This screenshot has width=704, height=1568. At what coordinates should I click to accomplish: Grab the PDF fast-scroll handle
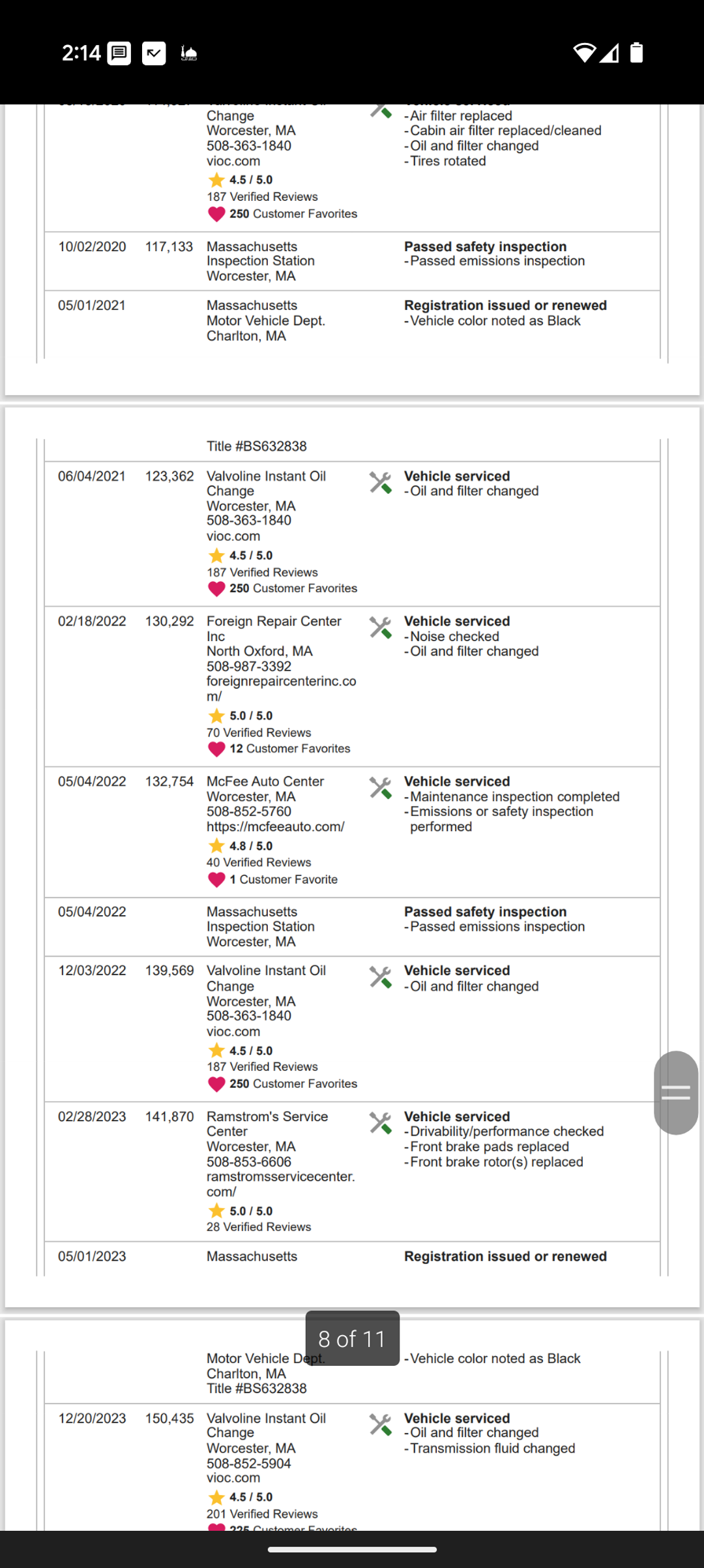coord(677,1093)
